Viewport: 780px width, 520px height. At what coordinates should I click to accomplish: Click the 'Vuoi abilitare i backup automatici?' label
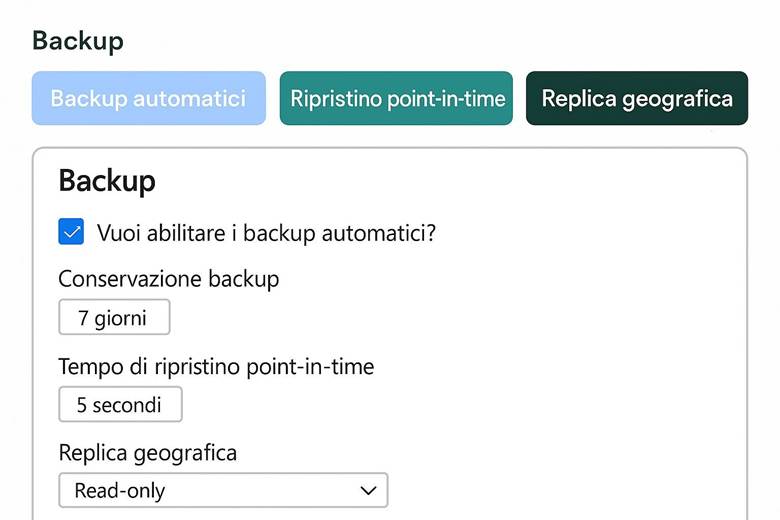click(x=267, y=233)
